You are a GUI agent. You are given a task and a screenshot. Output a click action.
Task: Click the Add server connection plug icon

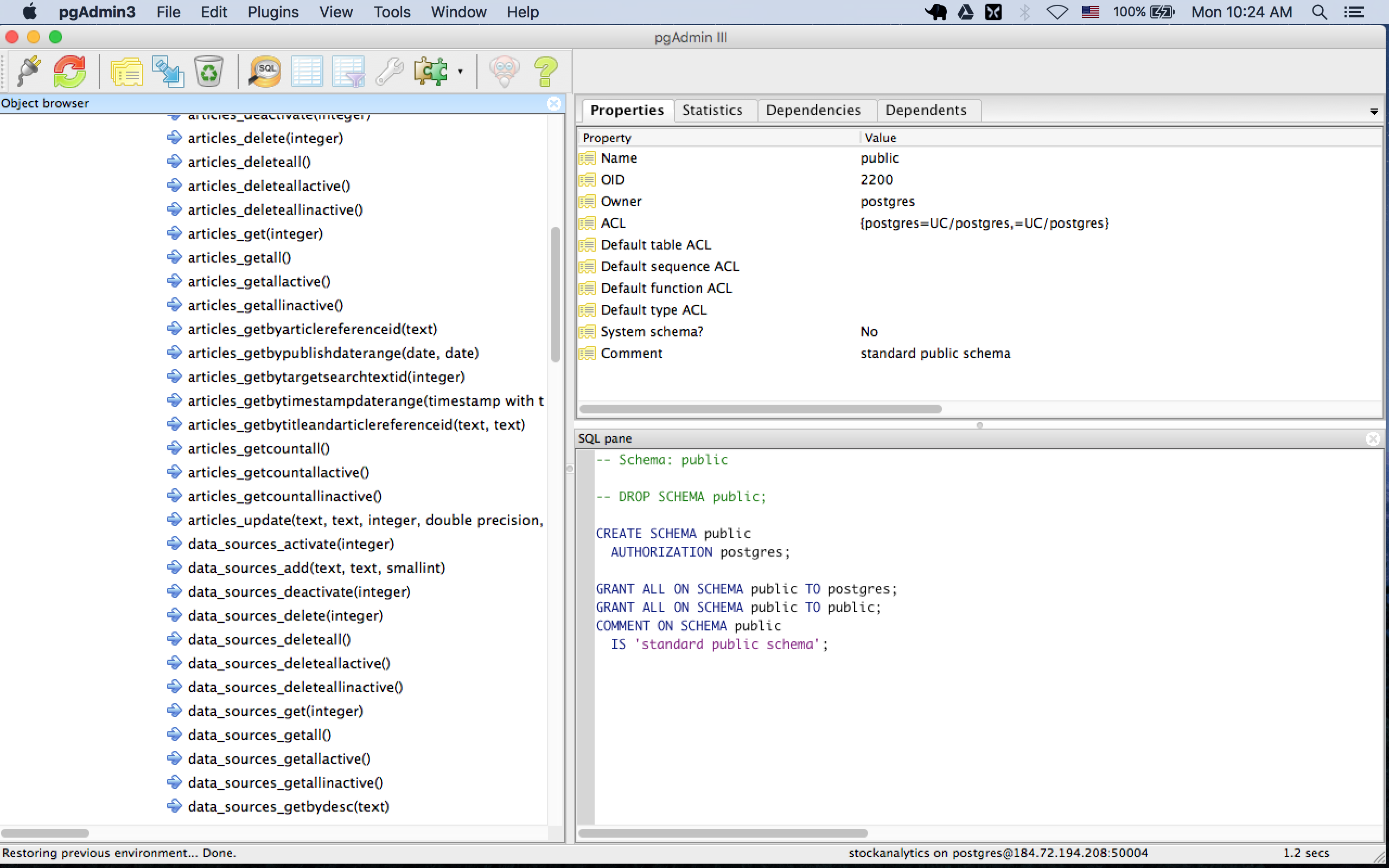tap(29, 71)
